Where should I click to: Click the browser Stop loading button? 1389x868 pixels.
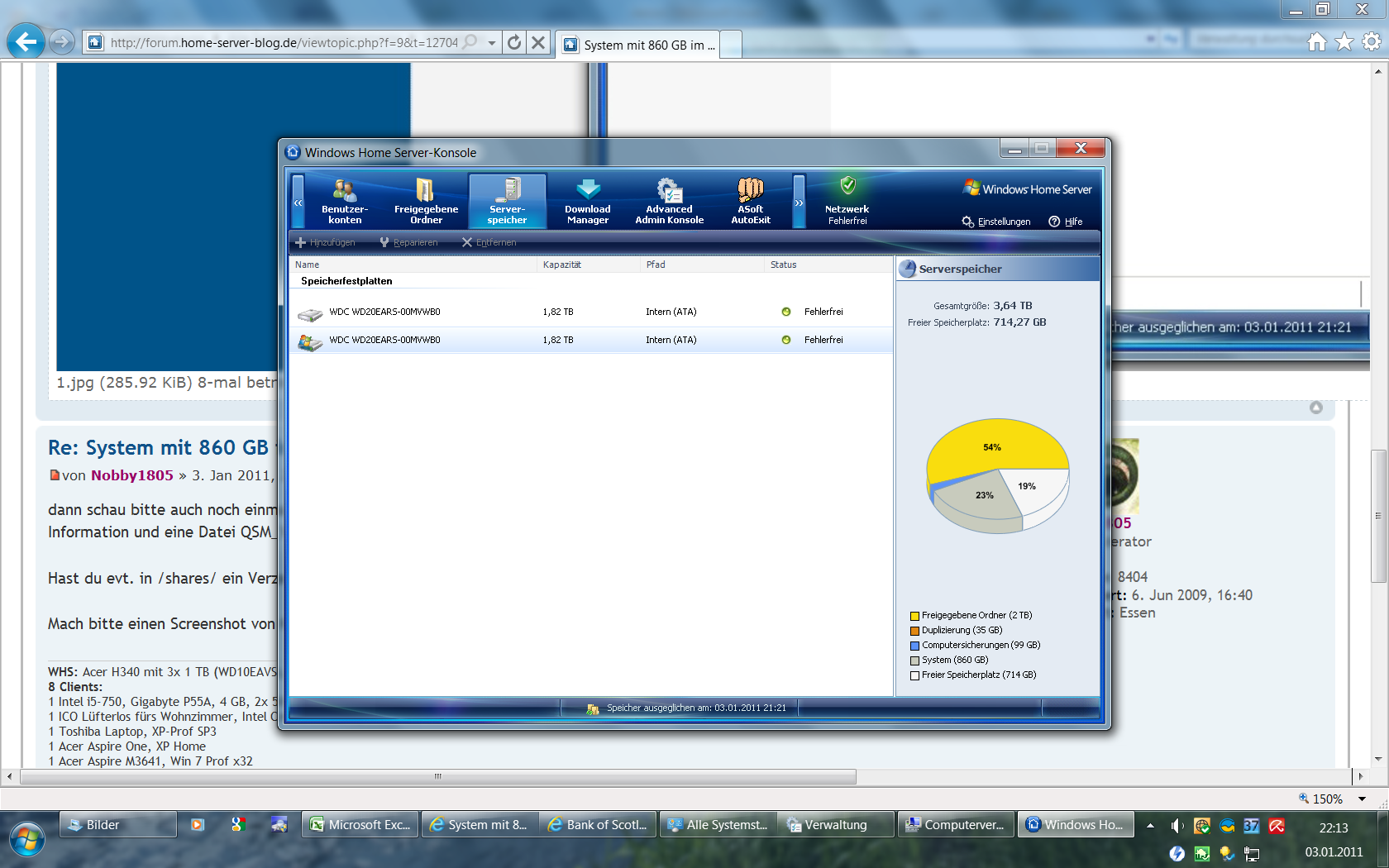(x=538, y=42)
